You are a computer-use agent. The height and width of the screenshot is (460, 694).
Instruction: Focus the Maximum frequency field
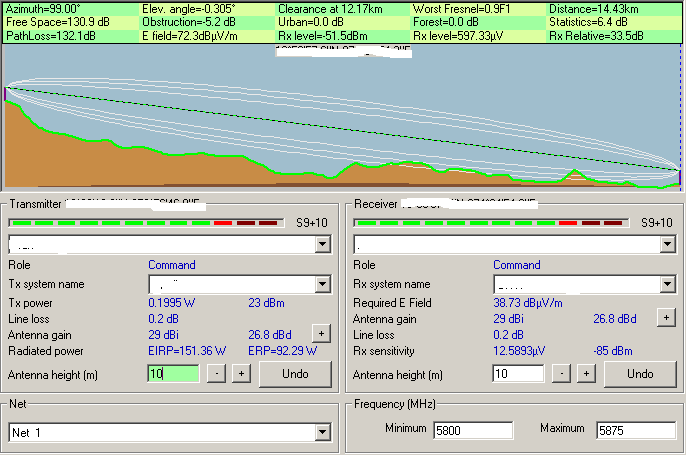pyautogui.click(x=635, y=430)
